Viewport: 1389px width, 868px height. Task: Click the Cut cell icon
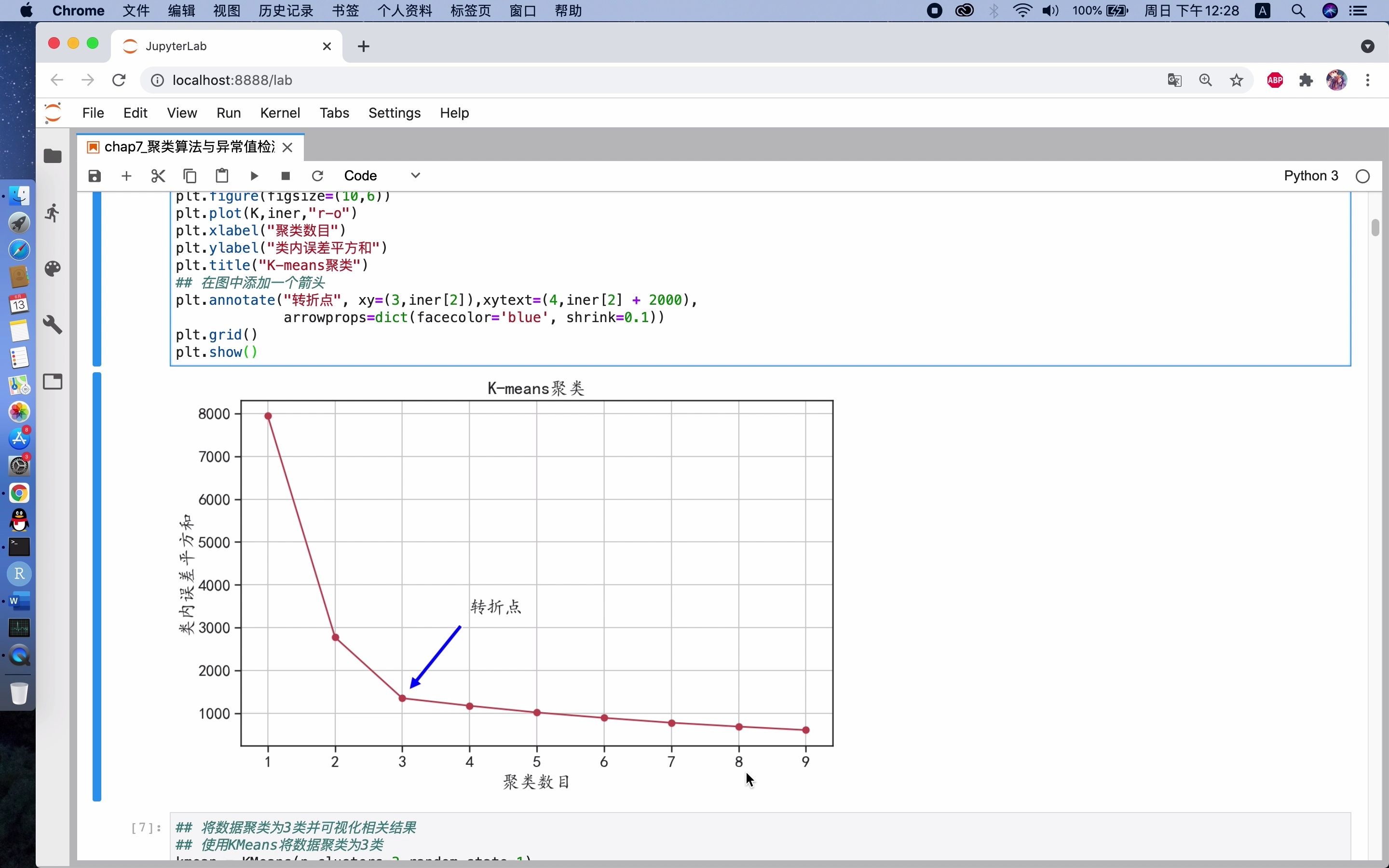(x=158, y=175)
